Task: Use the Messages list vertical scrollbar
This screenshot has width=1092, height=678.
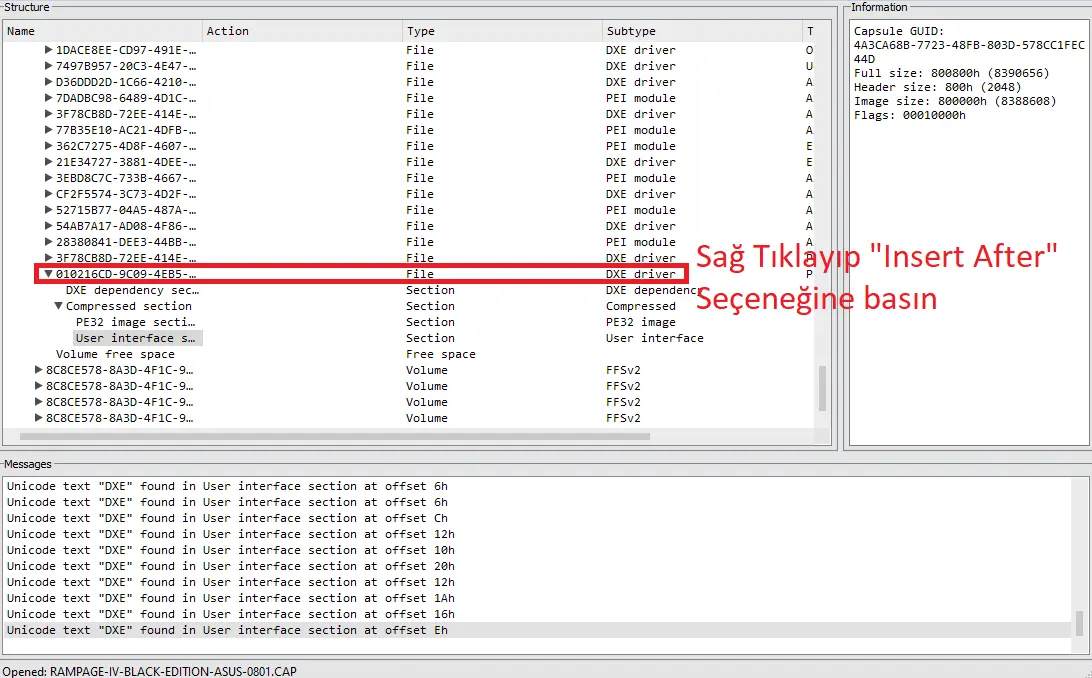Action: pos(1079,624)
